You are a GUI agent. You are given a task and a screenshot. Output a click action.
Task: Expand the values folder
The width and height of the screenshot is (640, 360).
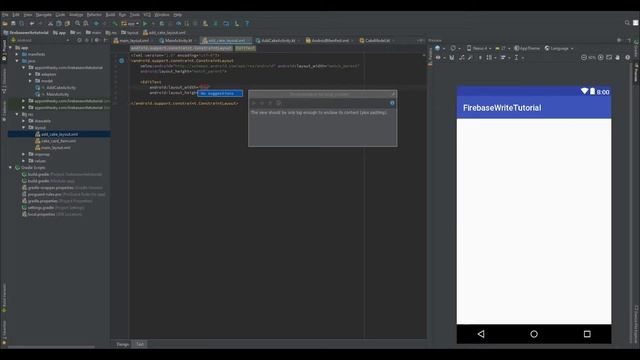(23, 161)
